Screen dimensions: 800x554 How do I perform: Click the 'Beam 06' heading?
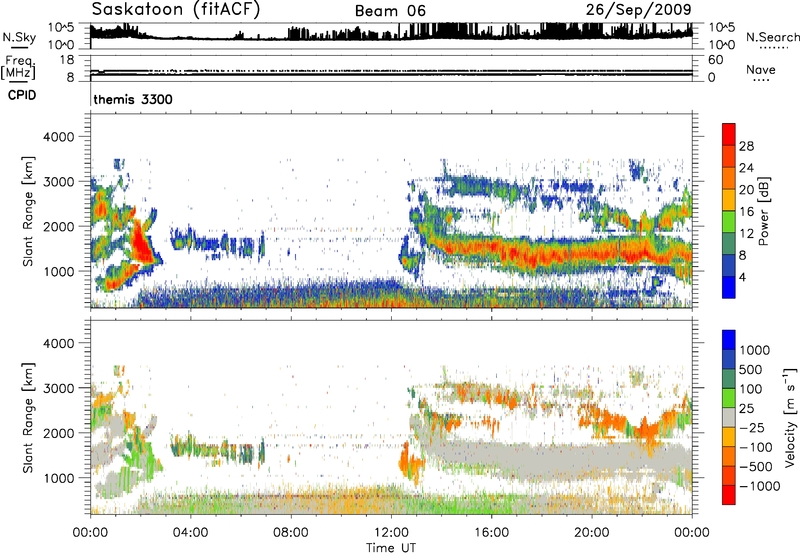(390, 11)
